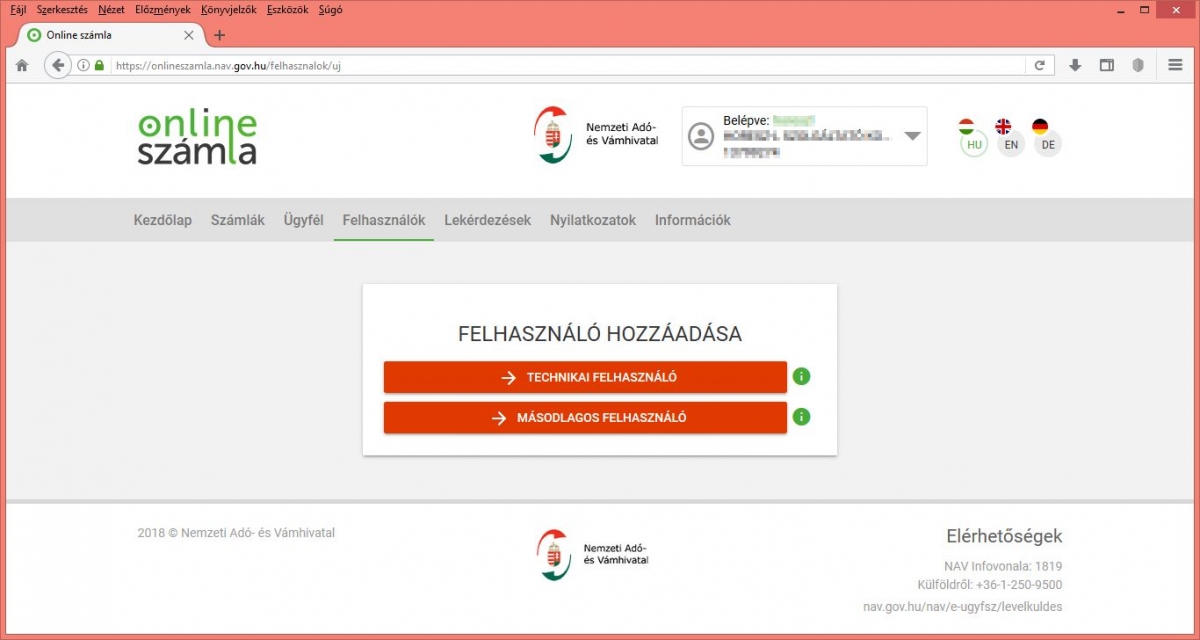Click the reload page icon

[x=1040, y=65]
